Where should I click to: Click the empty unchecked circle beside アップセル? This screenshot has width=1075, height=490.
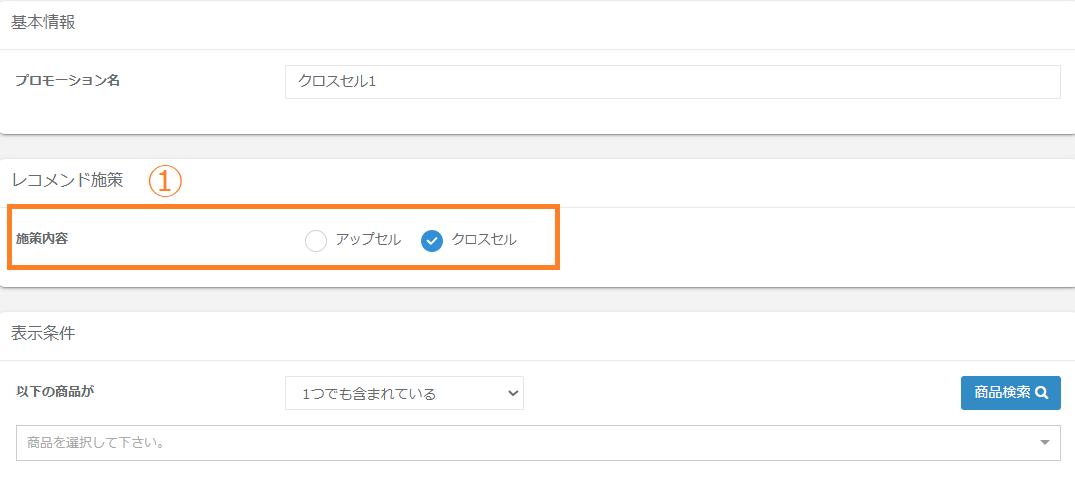click(316, 240)
